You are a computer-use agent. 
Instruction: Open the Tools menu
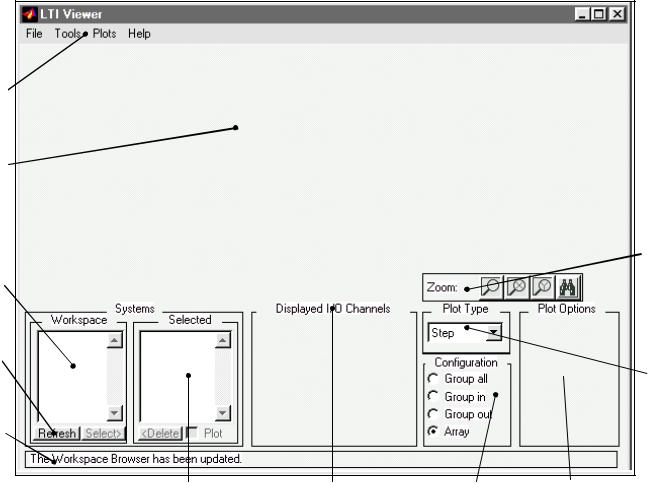coord(68,34)
